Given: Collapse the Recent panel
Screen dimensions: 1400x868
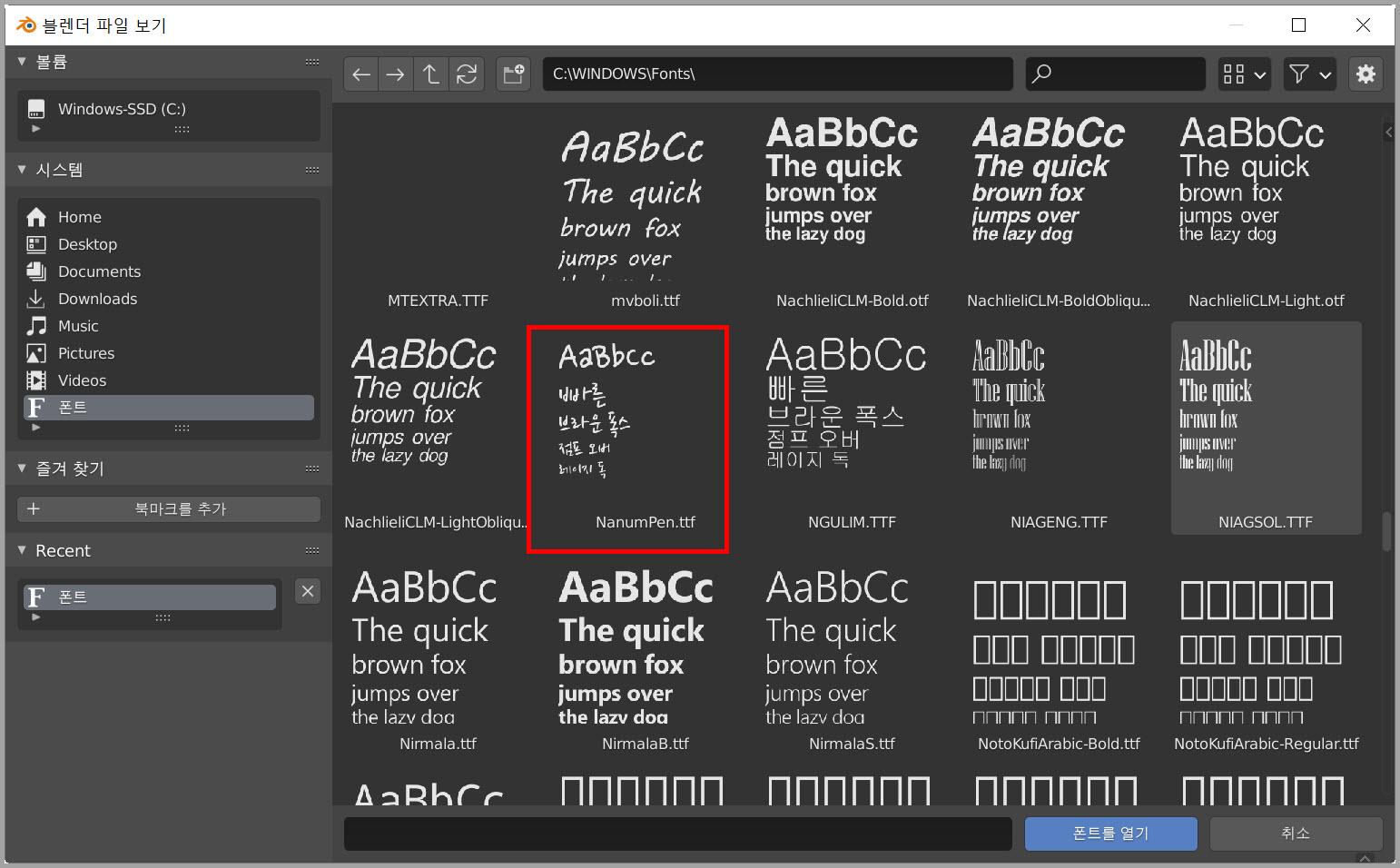Looking at the screenshot, I should point(22,550).
